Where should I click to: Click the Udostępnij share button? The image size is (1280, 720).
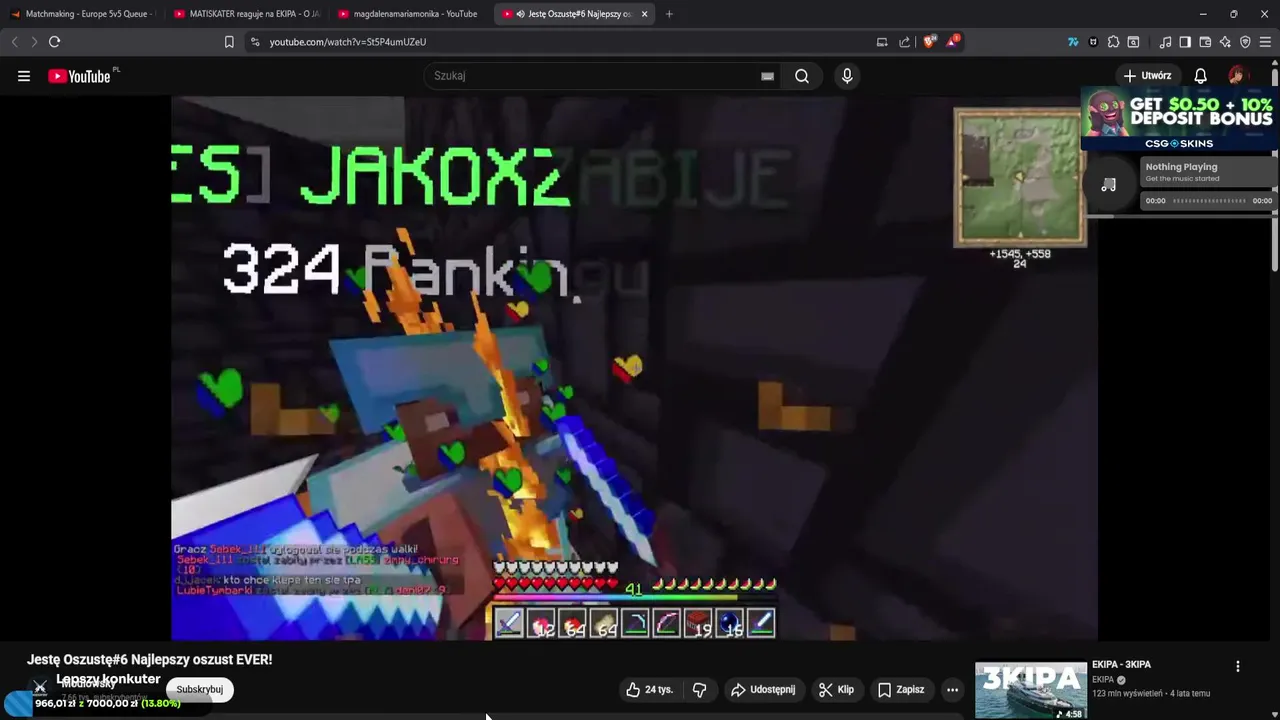764,689
